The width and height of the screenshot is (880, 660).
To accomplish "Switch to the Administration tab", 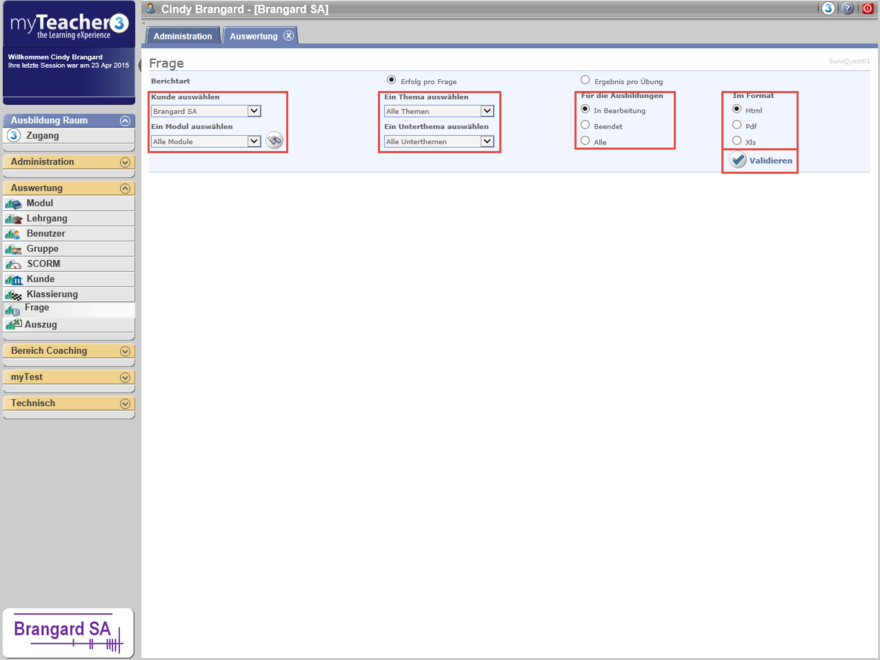I will (183, 36).
